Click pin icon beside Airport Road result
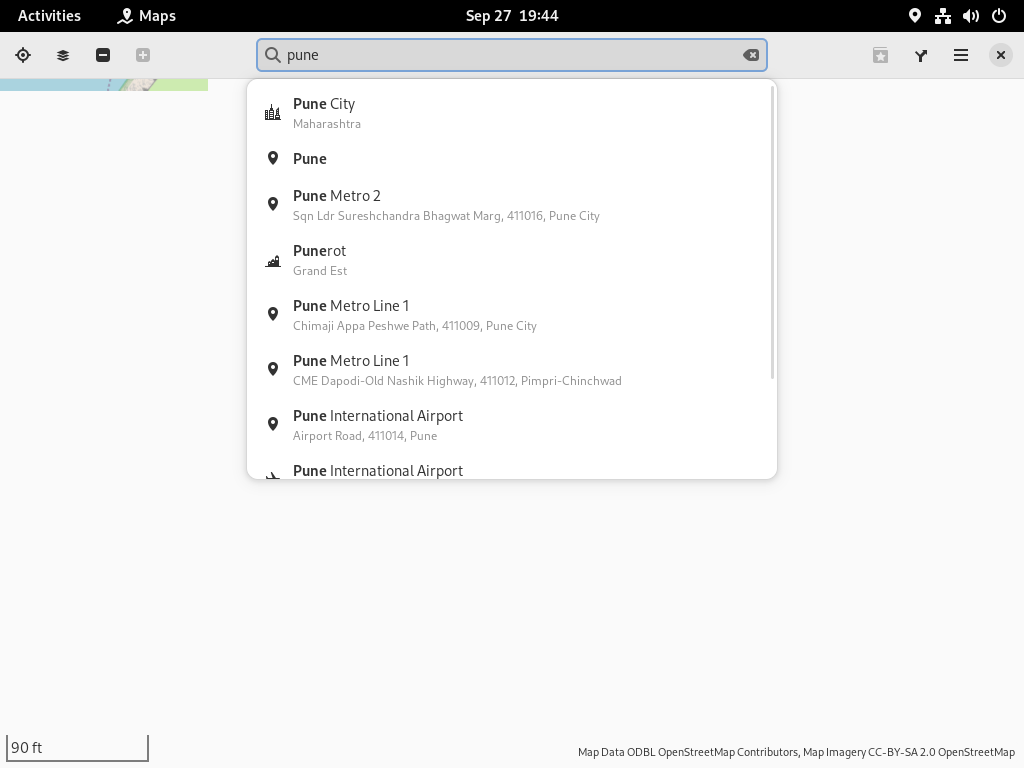The width and height of the screenshot is (1024, 768). (x=273, y=424)
